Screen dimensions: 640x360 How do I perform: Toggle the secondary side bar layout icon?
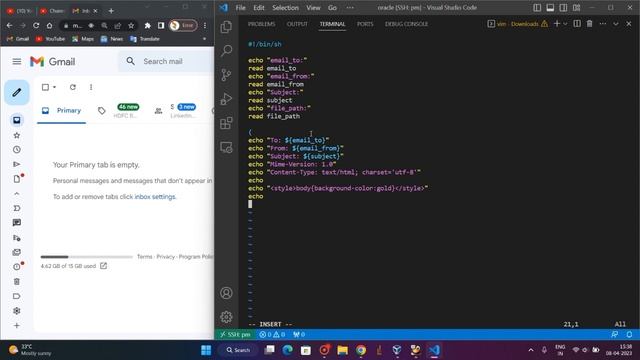pyautogui.click(x=563, y=7)
